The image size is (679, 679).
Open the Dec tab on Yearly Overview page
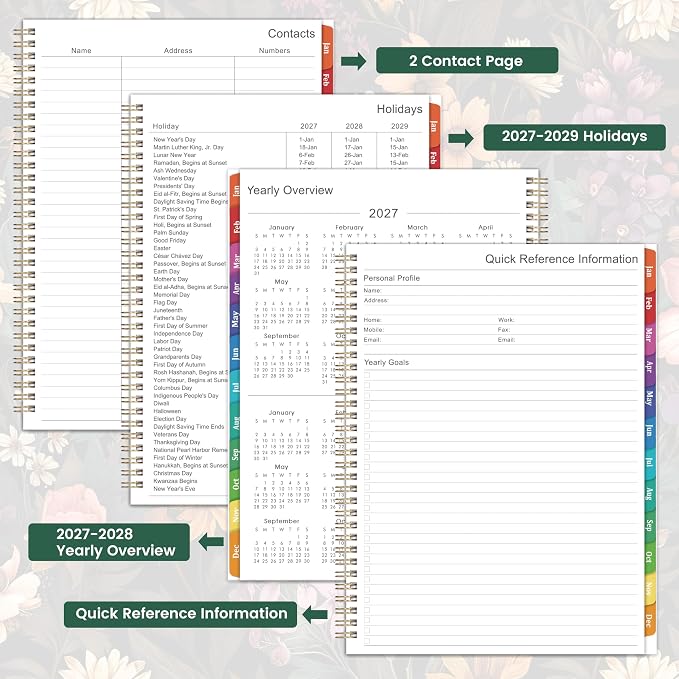pyautogui.click(x=235, y=551)
